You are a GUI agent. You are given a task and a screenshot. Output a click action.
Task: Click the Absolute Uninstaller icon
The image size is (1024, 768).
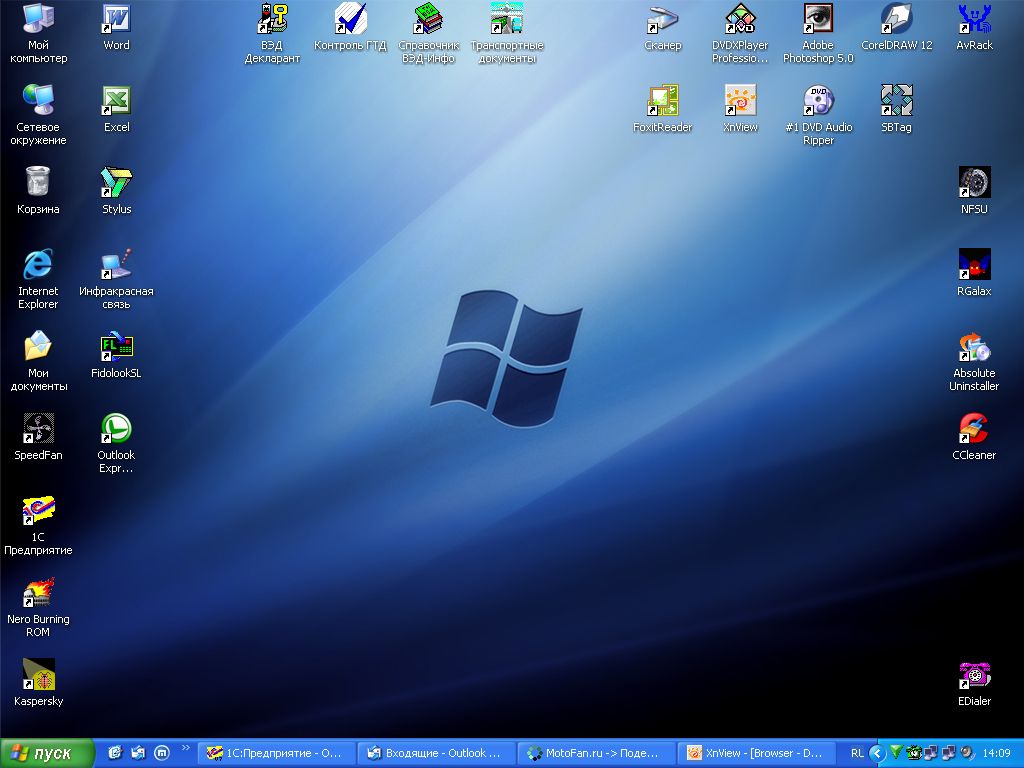click(x=974, y=361)
